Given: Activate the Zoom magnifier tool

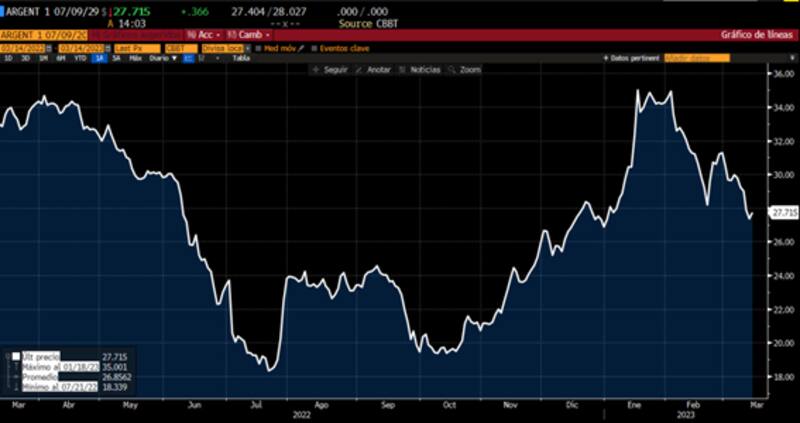Looking at the screenshot, I should [x=453, y=70].
